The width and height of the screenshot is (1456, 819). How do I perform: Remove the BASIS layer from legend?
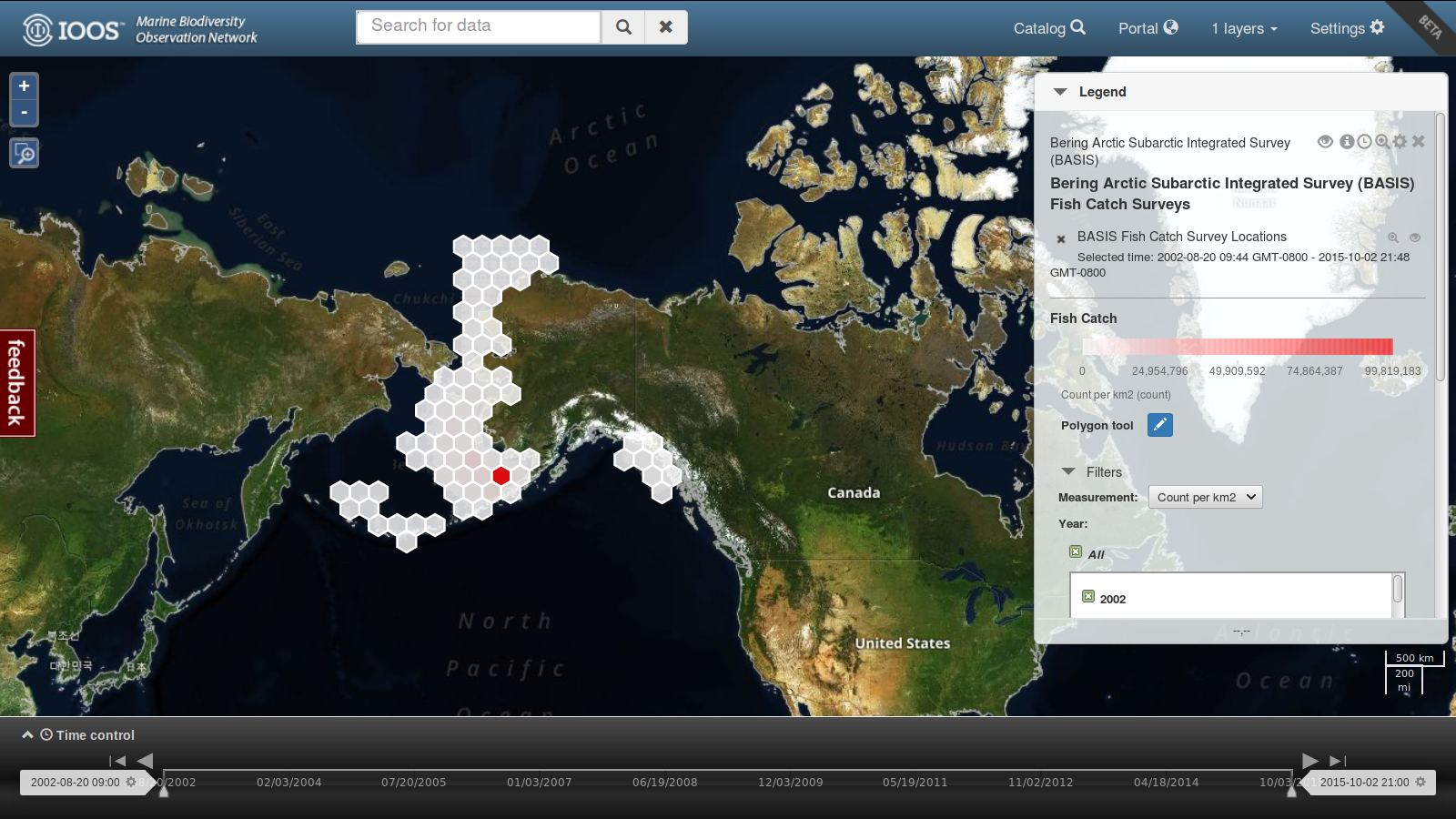click(1418, 142)
